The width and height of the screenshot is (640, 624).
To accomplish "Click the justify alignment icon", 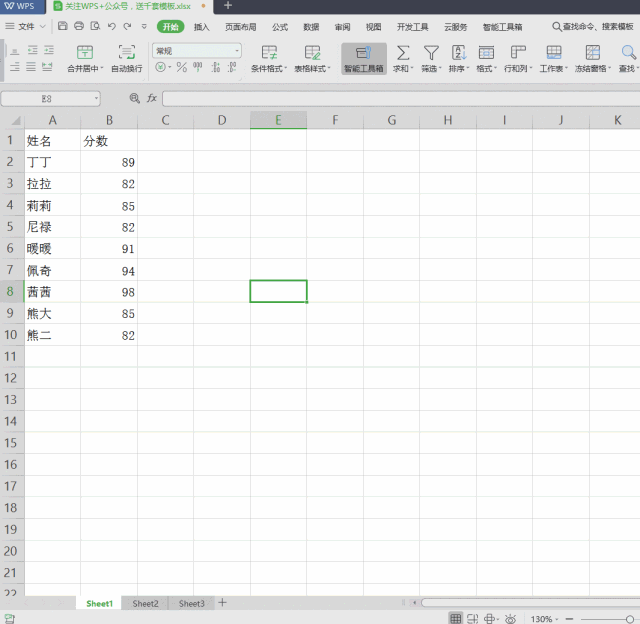I will pos(31,67).
